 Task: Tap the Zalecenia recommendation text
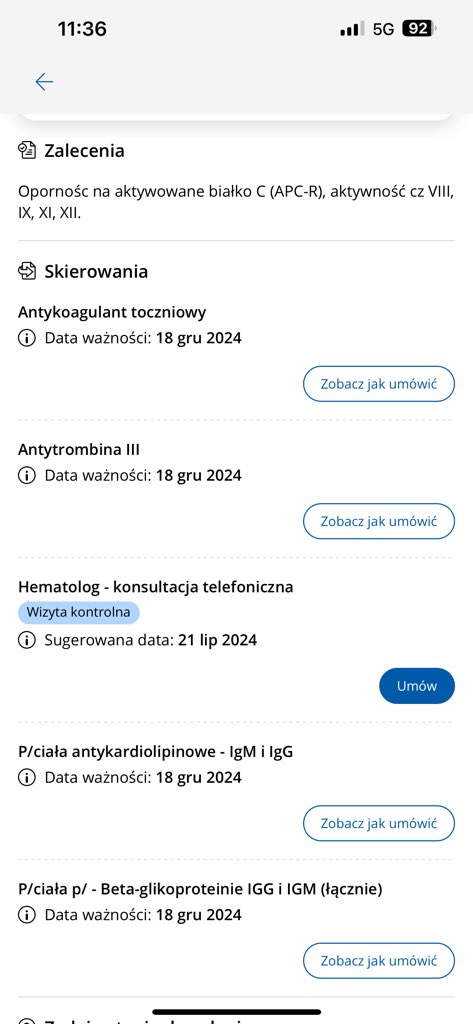pos(235,202)
